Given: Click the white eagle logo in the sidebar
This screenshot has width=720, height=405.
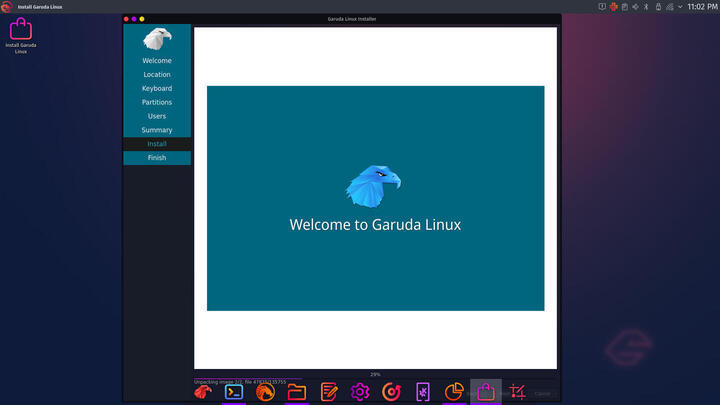Looking at the screenshot, I should pos(157,39).
